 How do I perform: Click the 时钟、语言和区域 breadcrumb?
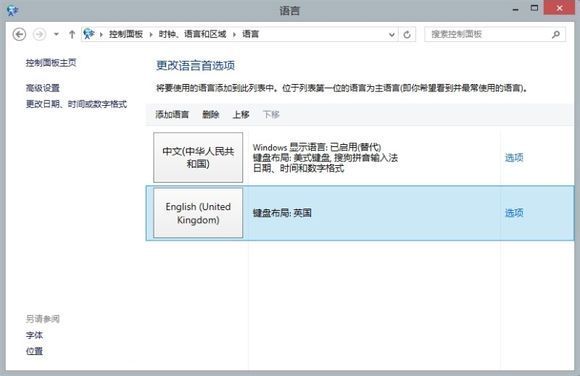click(192, 34)
